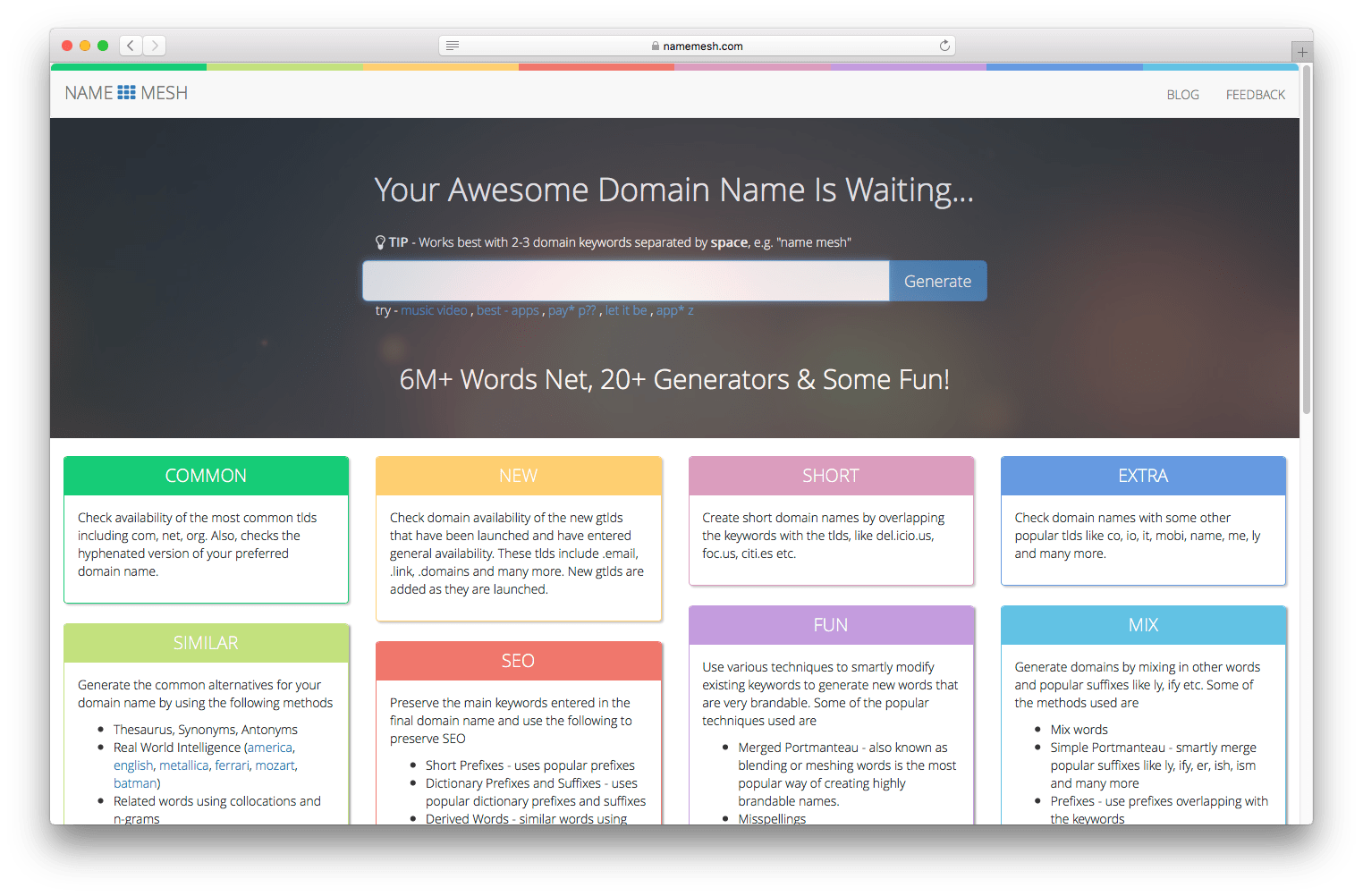
Task: Click the page's vertical scrollbar
Action: click(x=1307, y=241)
